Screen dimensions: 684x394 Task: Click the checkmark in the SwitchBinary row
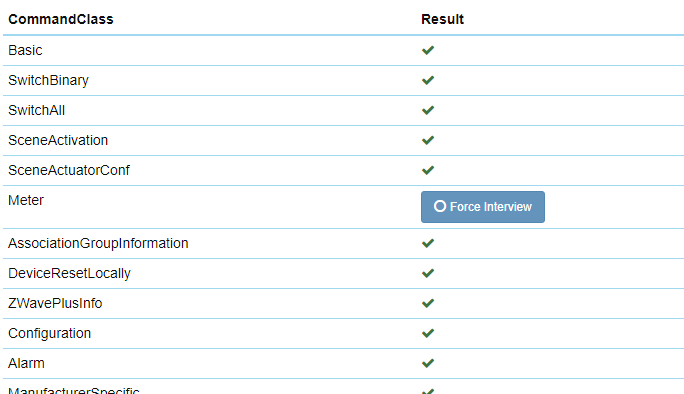(x=428, y=80)
